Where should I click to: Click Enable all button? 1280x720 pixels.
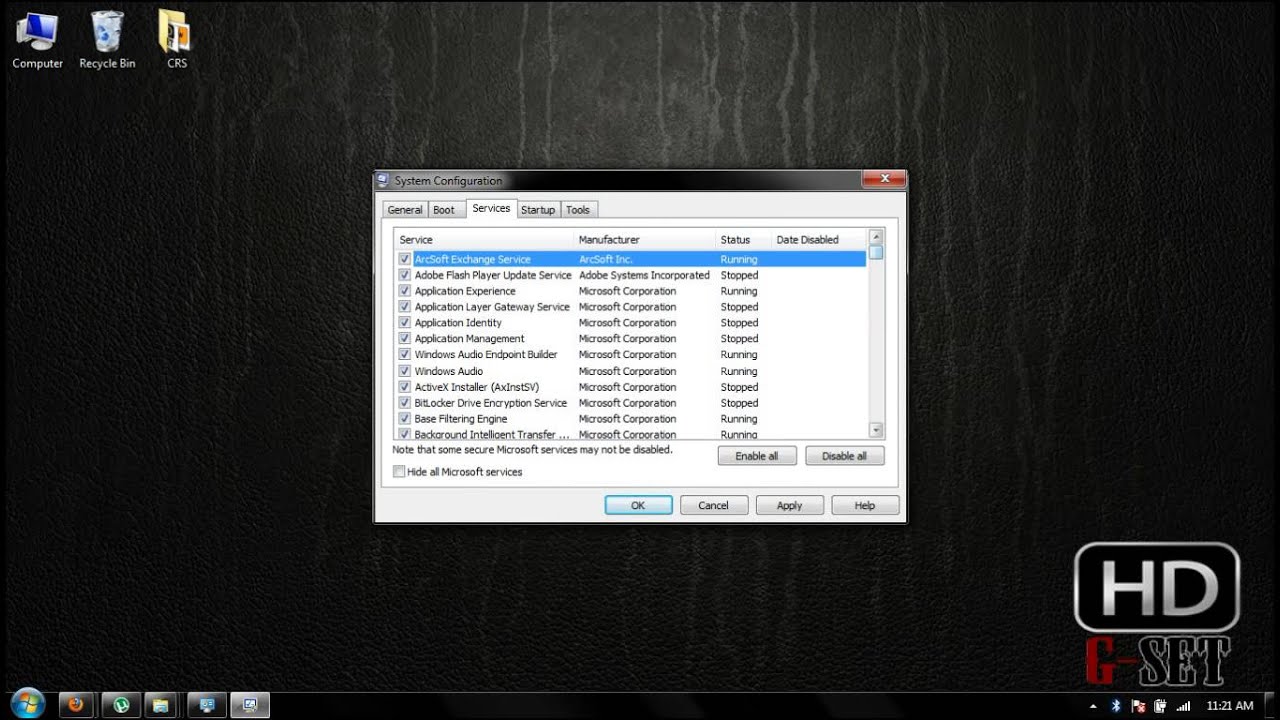(x=757, y=456)
